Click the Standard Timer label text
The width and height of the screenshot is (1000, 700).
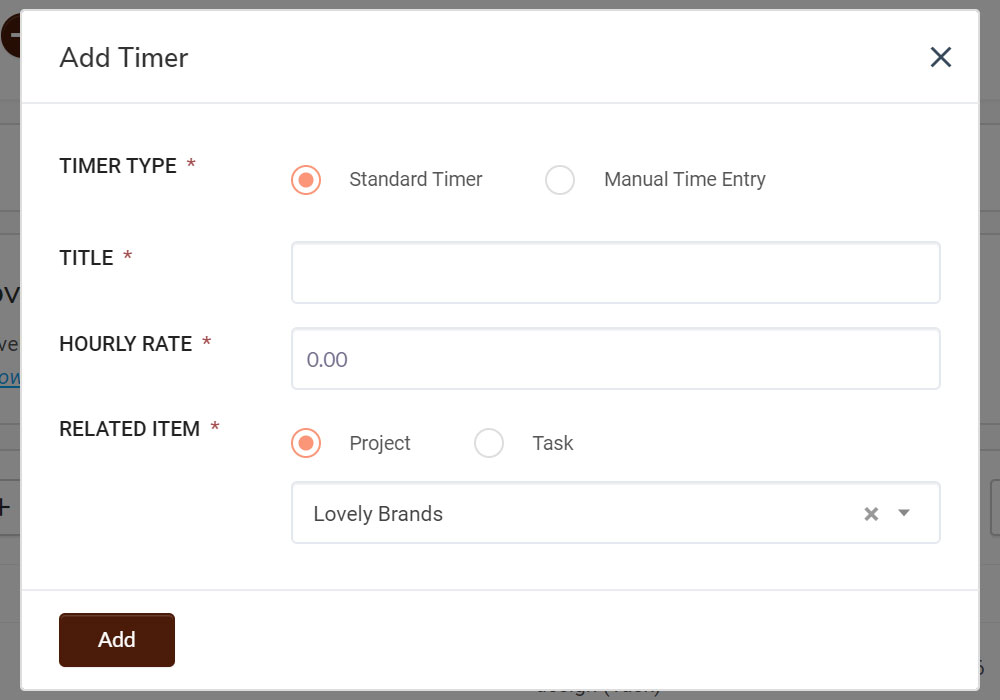coord(416,179)
